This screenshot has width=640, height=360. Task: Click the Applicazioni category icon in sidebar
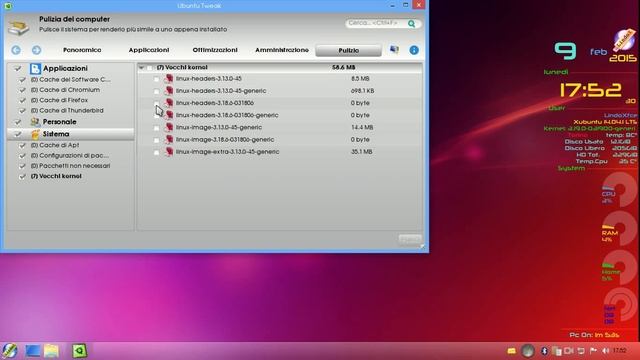35,68
